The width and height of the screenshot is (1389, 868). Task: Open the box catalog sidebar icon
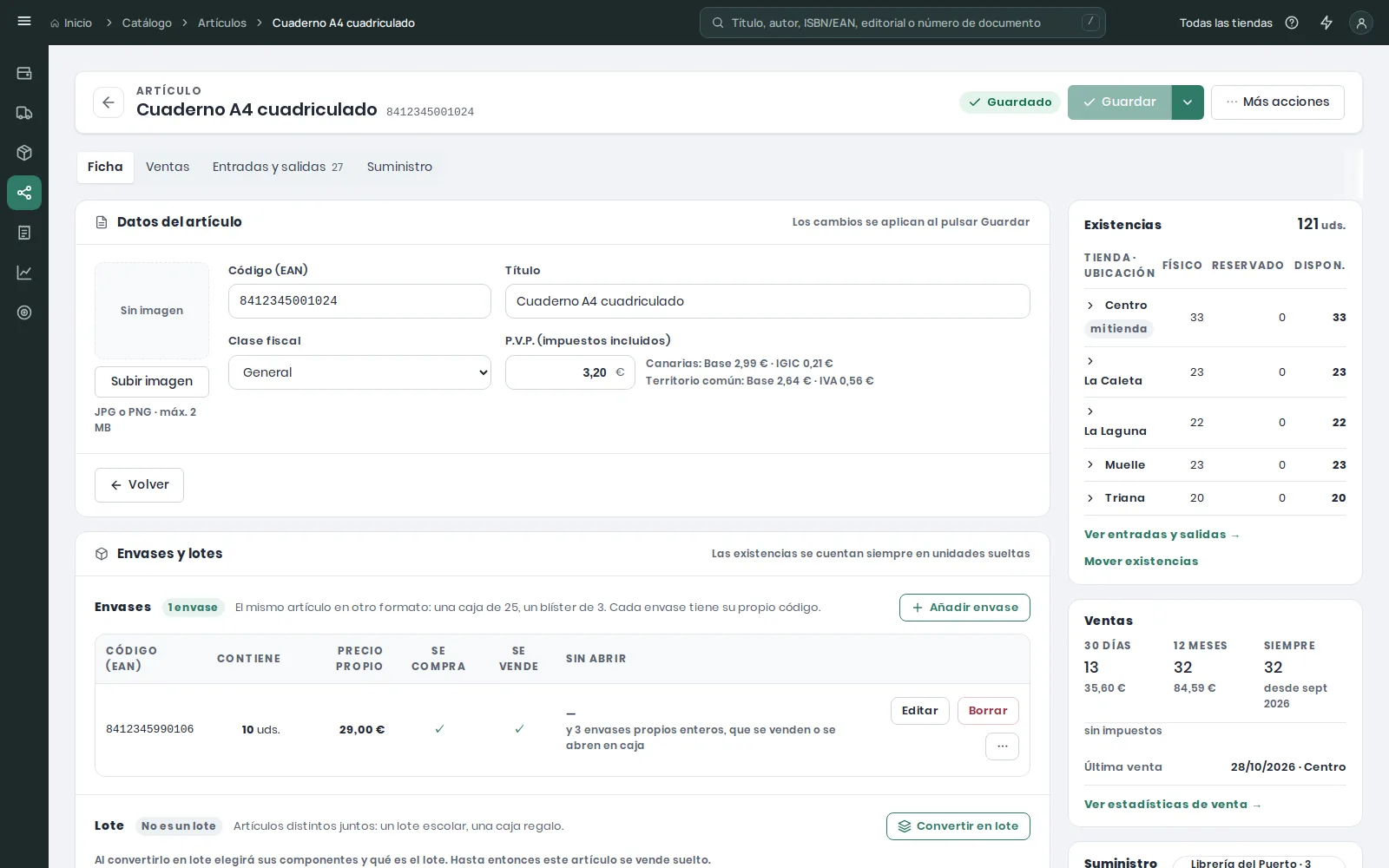pyautogui.click(x=24, y=153)
